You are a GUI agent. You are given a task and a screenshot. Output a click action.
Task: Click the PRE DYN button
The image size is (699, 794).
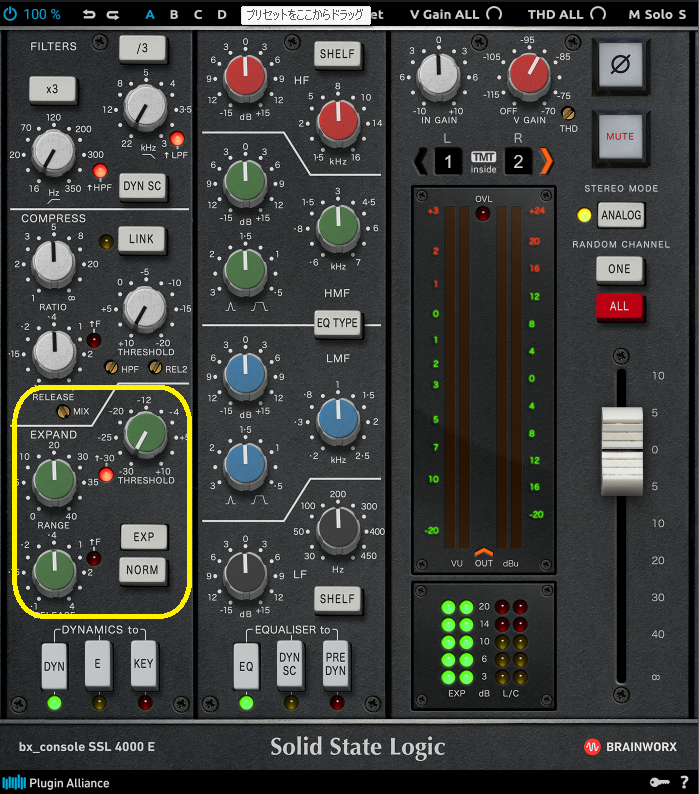pos(336,663)
